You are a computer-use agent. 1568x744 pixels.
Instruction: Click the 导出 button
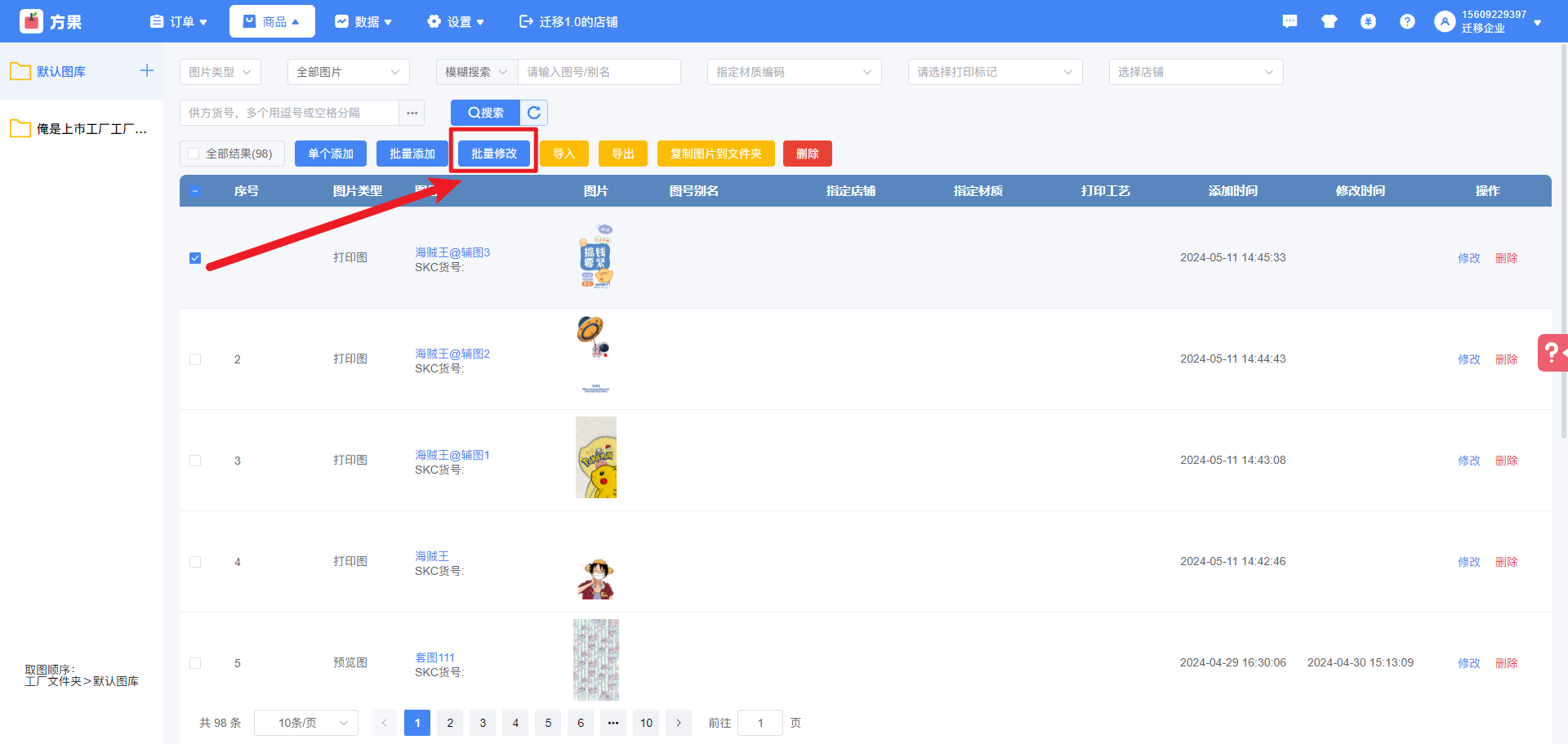(x=623, y=154)
